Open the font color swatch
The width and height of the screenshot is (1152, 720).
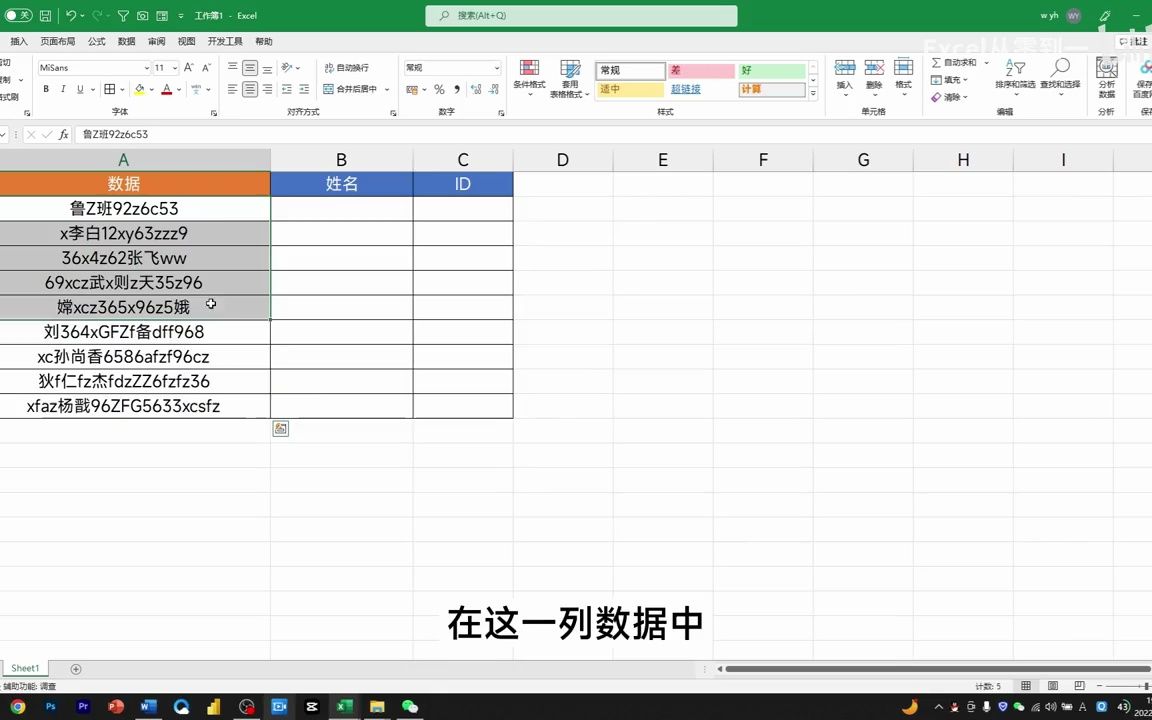[x=167, y=89]
